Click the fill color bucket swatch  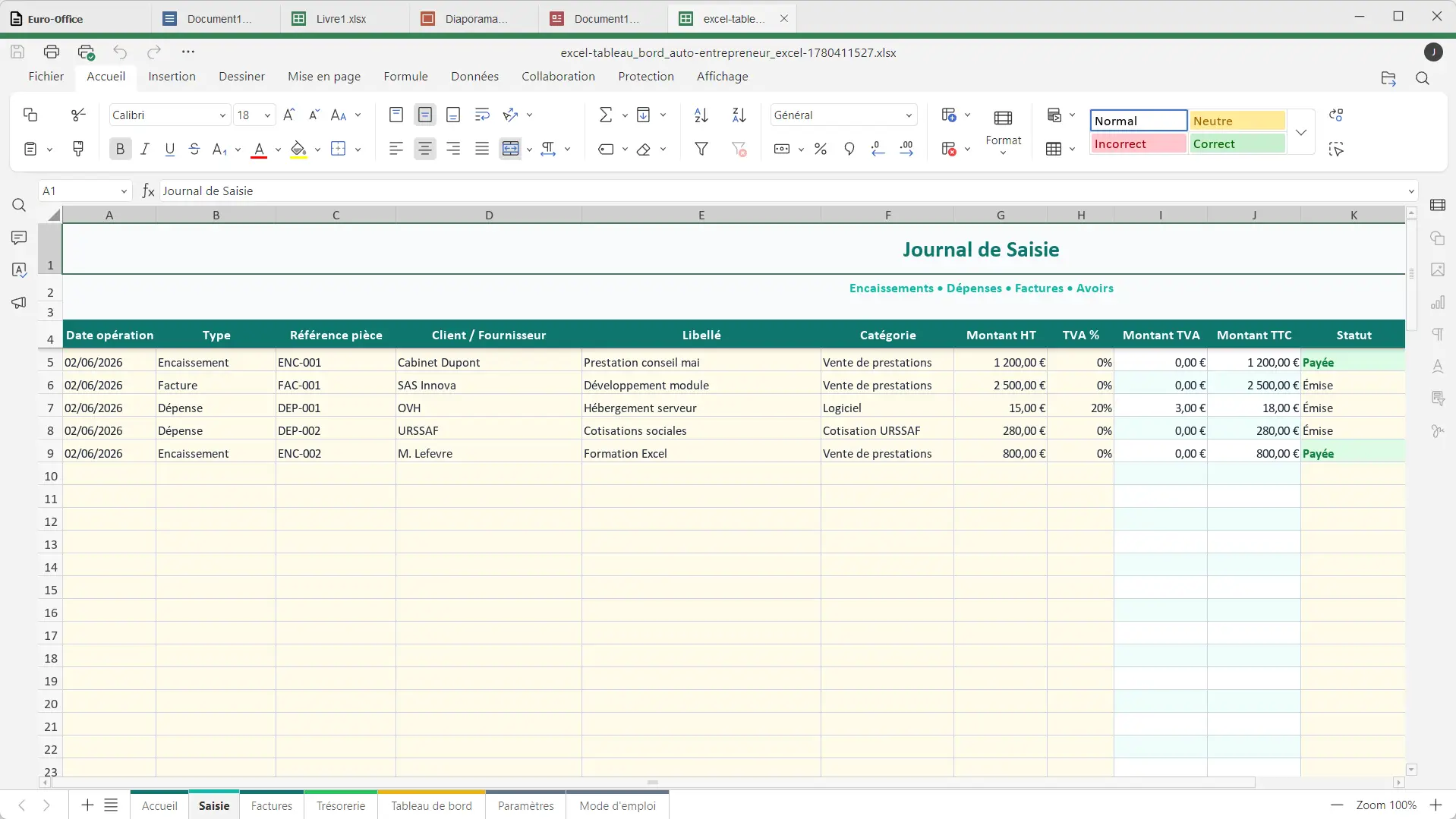click(x=299, y=150)
